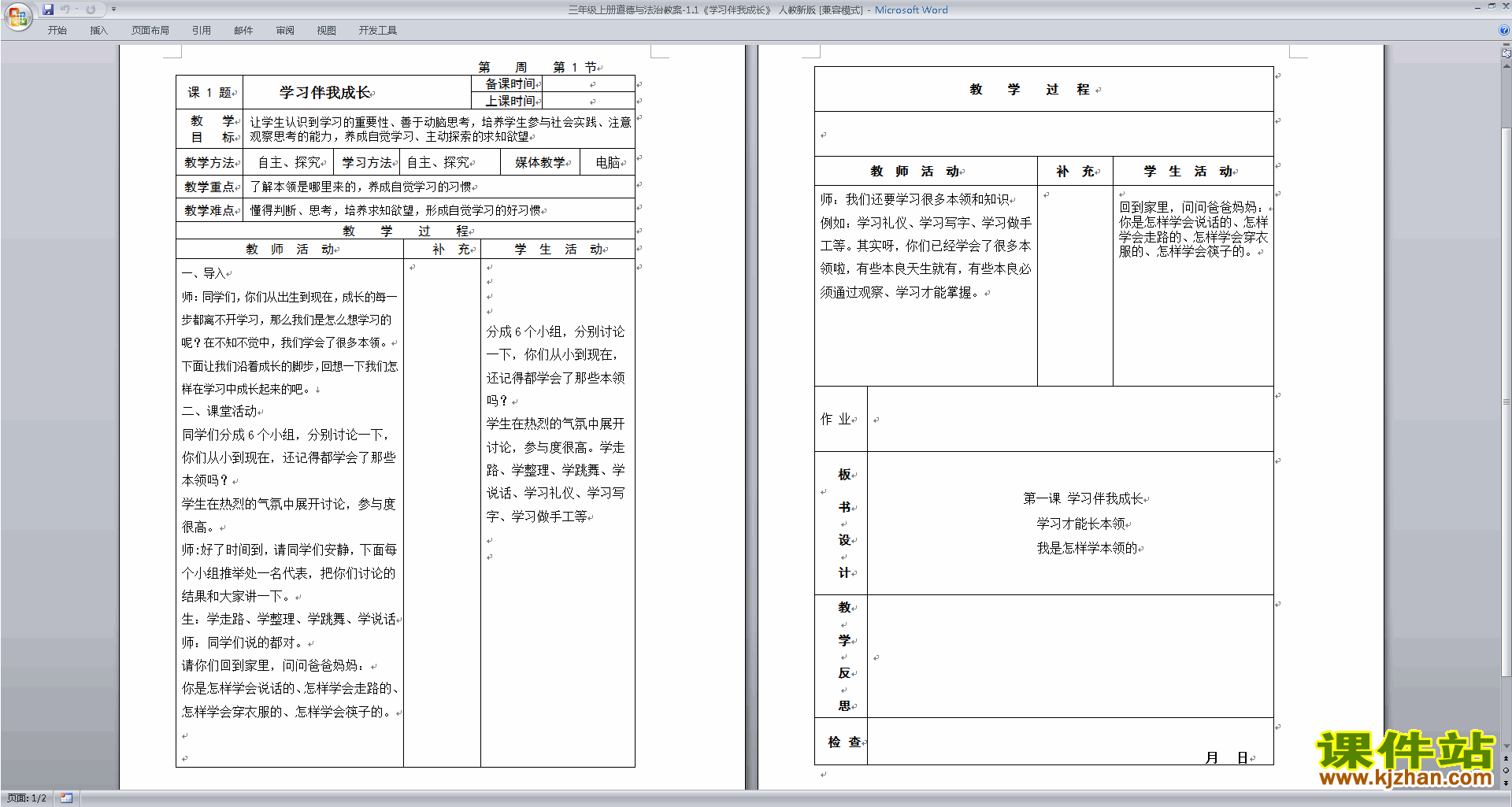Click the Undo arrow icon
This screenshot has width=1512, height=807.
coord(65,9)
